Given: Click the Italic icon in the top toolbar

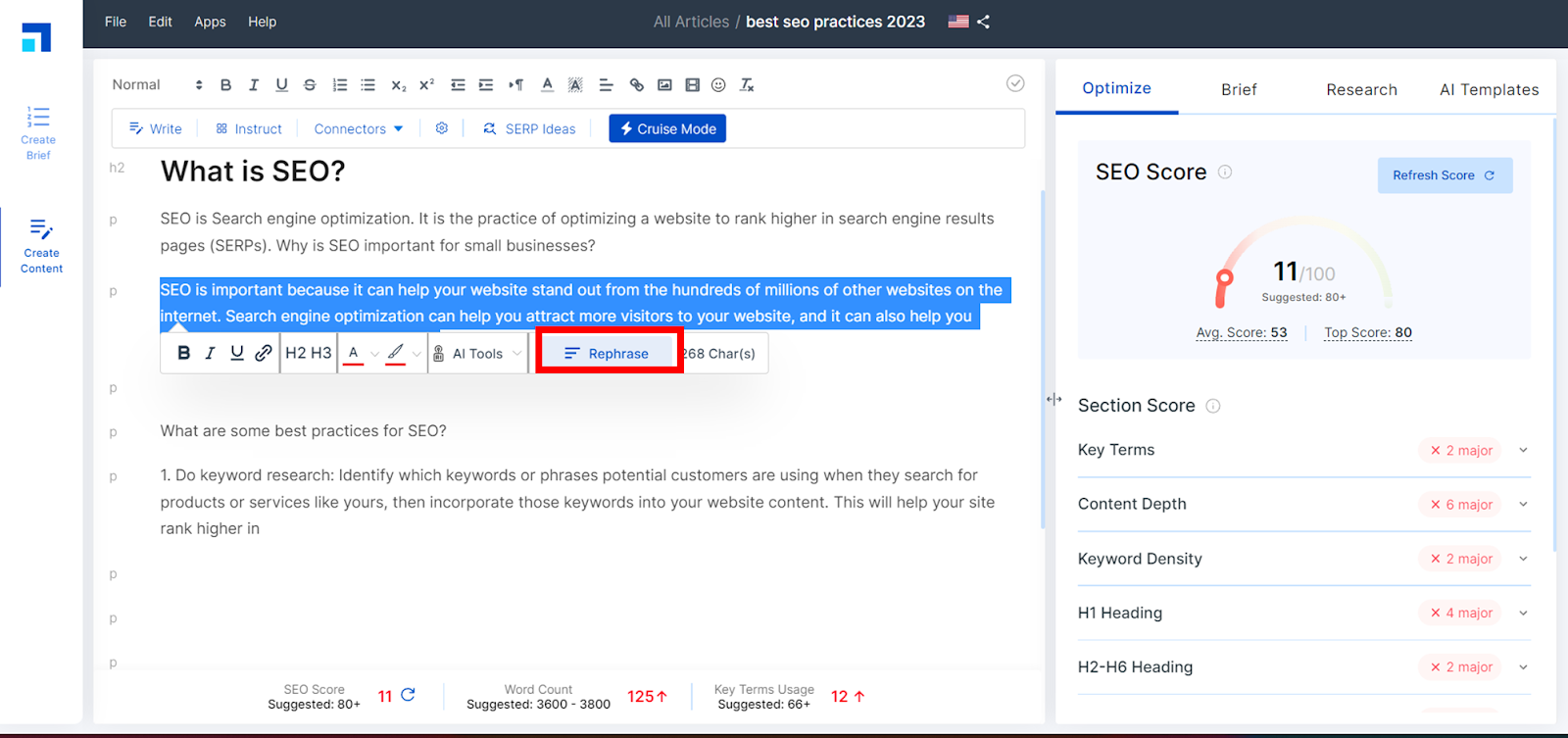Looking at the screenshot, I should (254, 85).
